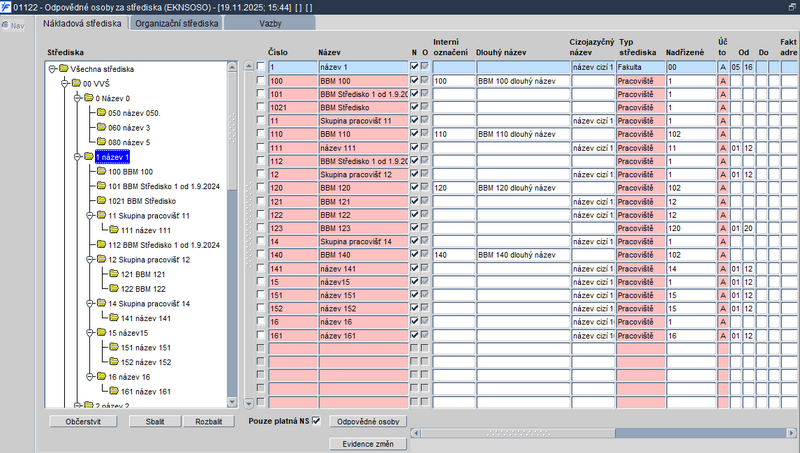Click Dlouhý název cell BBM 100 dlouhý název
Screen dimensions: 800x453
[x=523, y=81]
